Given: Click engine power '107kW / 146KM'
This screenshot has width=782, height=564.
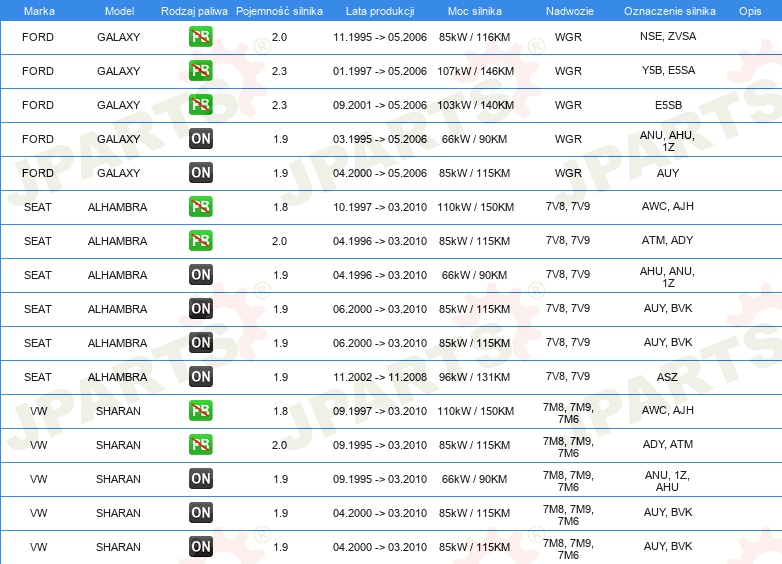Looking at the screenshot, I should 475,71.
